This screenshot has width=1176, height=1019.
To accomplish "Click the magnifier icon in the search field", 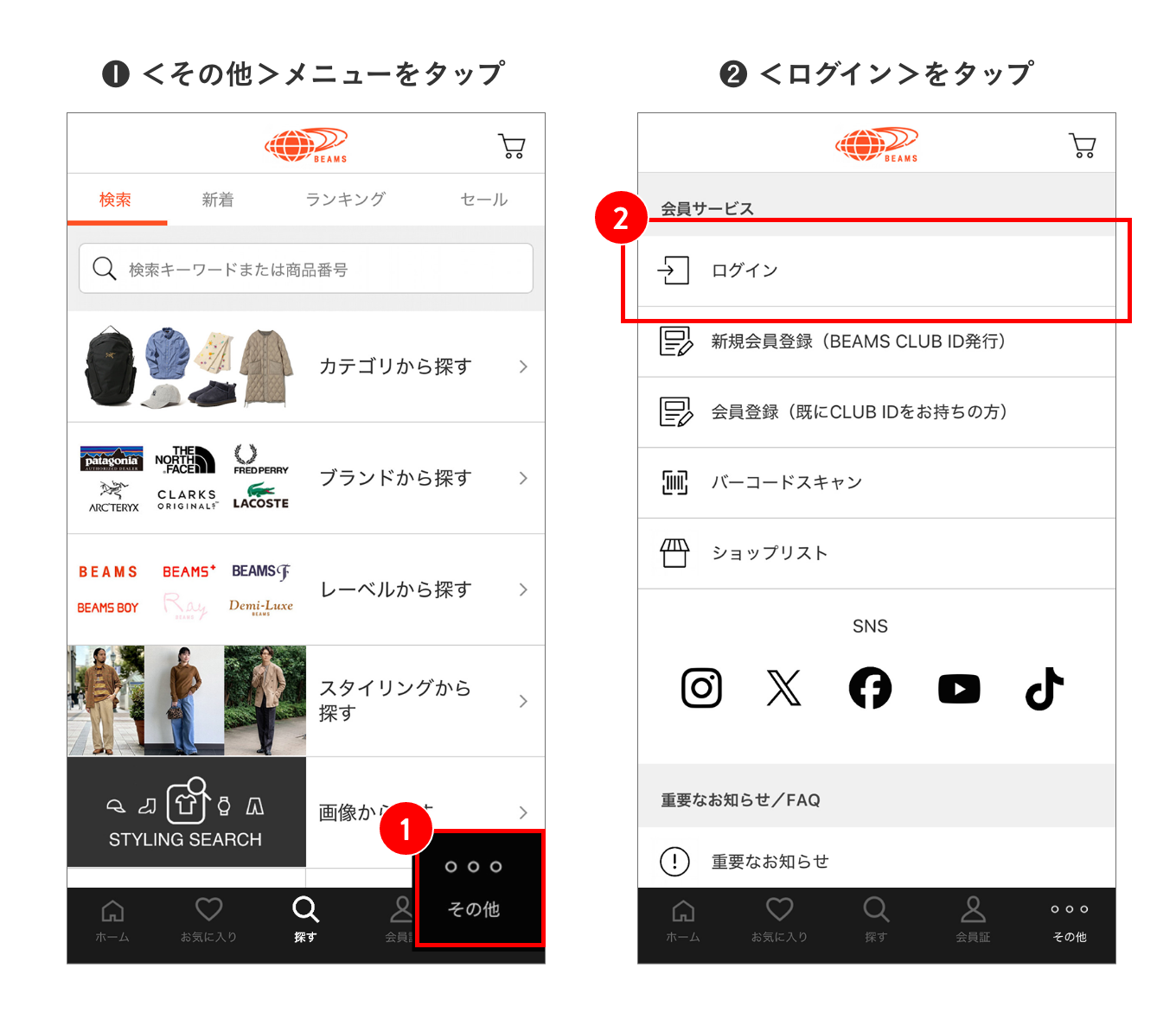I will tap(105, 269).
